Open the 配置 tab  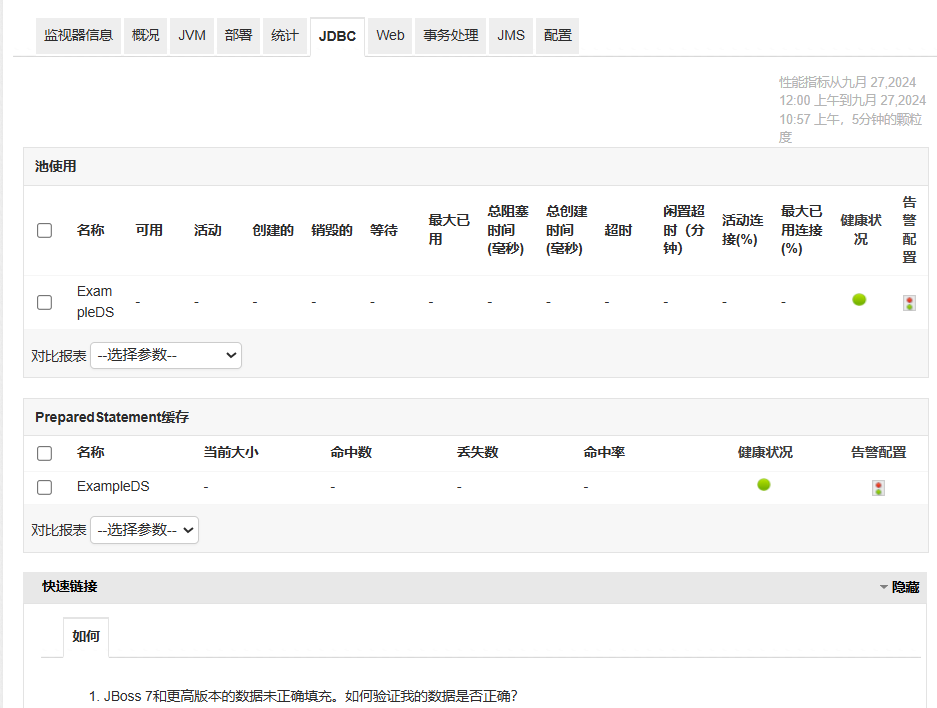(558, 35)
